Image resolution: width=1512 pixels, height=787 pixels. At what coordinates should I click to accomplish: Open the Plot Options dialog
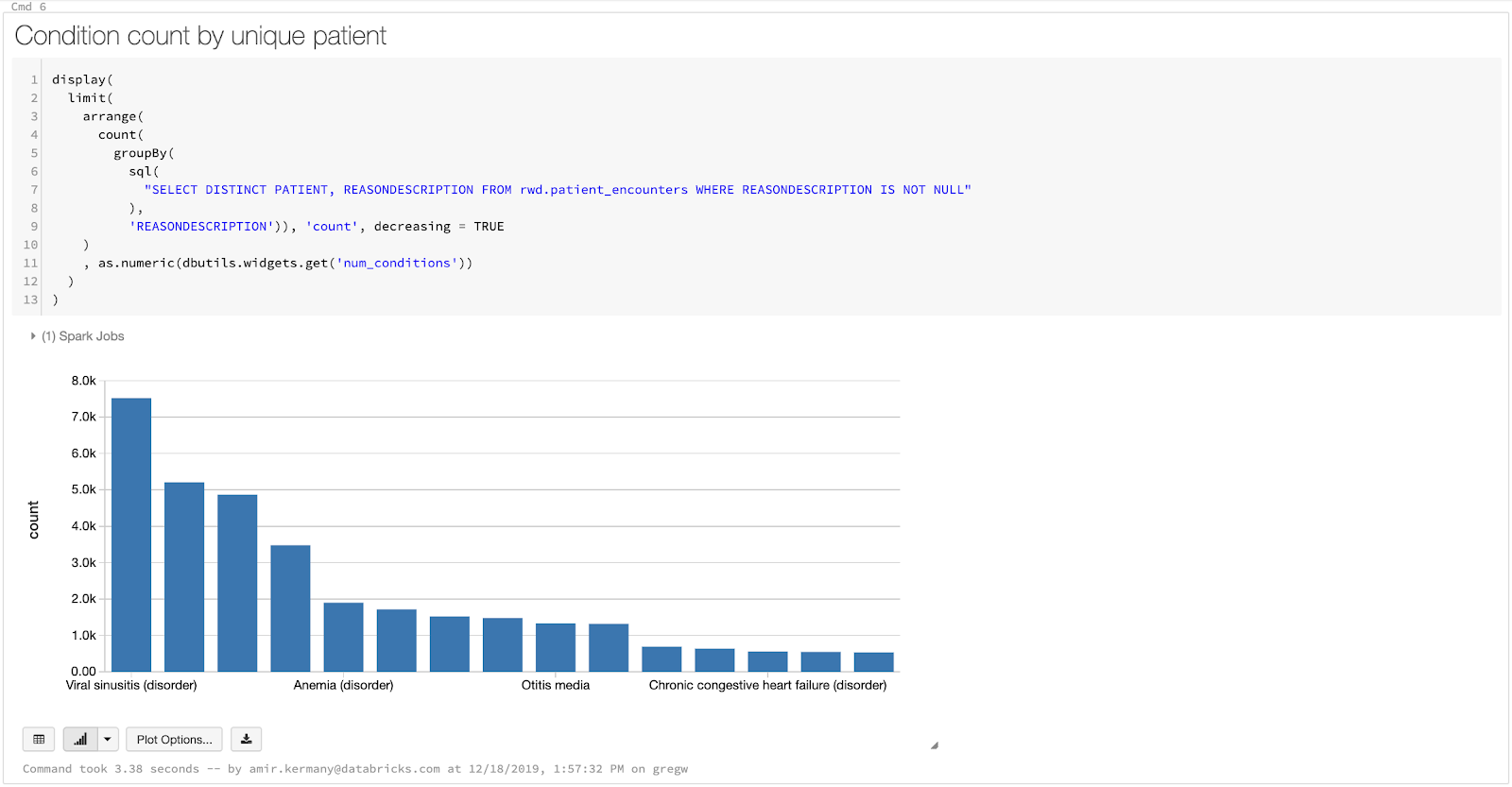coord(174,739)
